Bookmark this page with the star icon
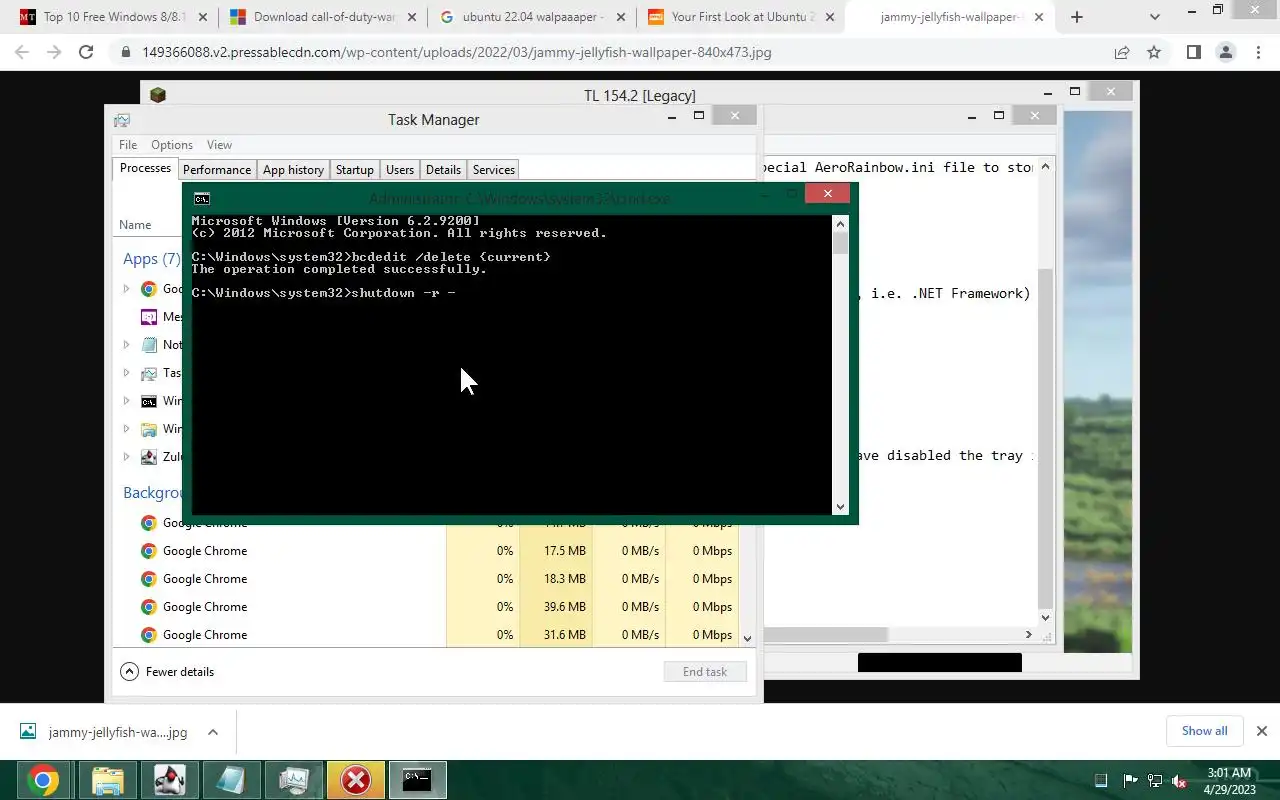 (x=1154, y=52)
